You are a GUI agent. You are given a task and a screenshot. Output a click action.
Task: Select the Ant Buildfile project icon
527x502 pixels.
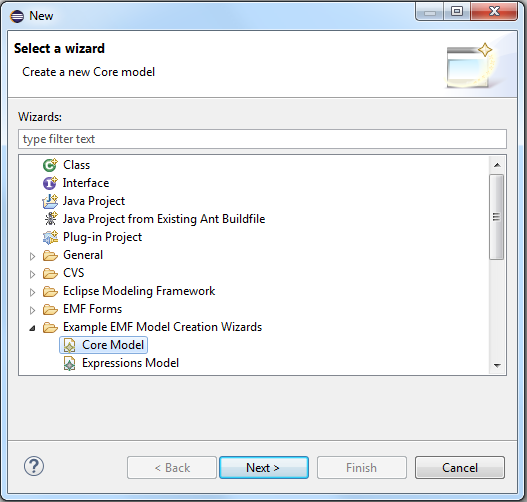[51, 219]
